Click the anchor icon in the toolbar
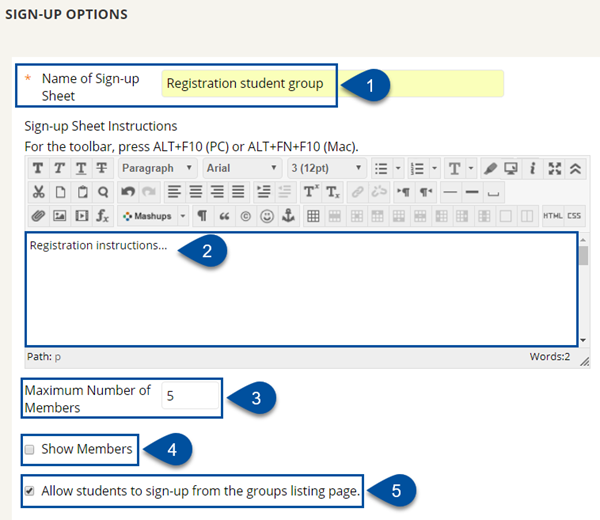This screenshot has width=600, height=520. 288,216
